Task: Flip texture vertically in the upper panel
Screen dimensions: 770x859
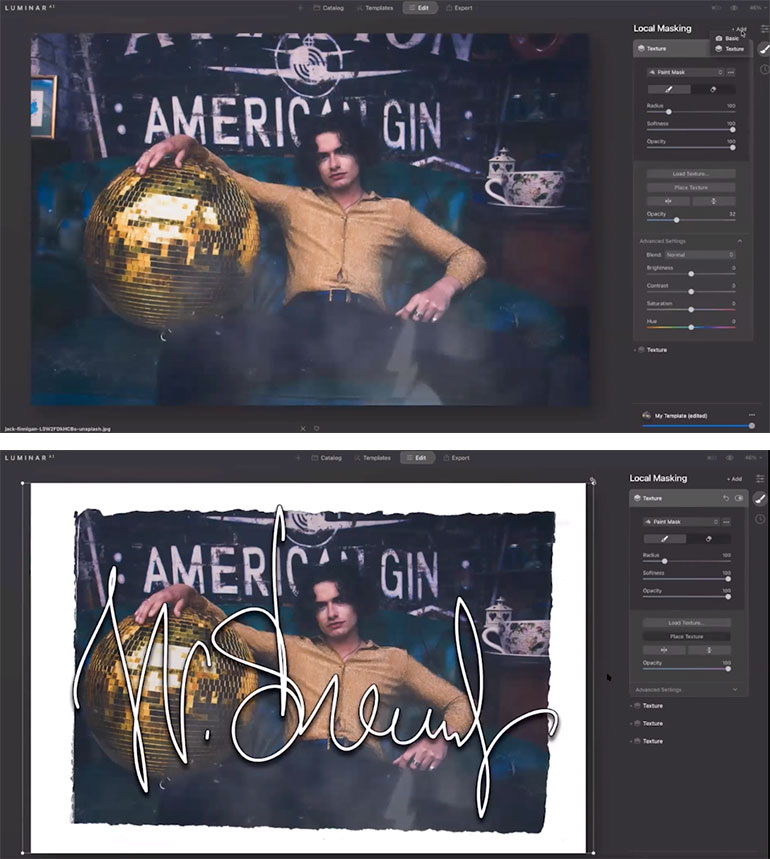Action: click(713, 201)
